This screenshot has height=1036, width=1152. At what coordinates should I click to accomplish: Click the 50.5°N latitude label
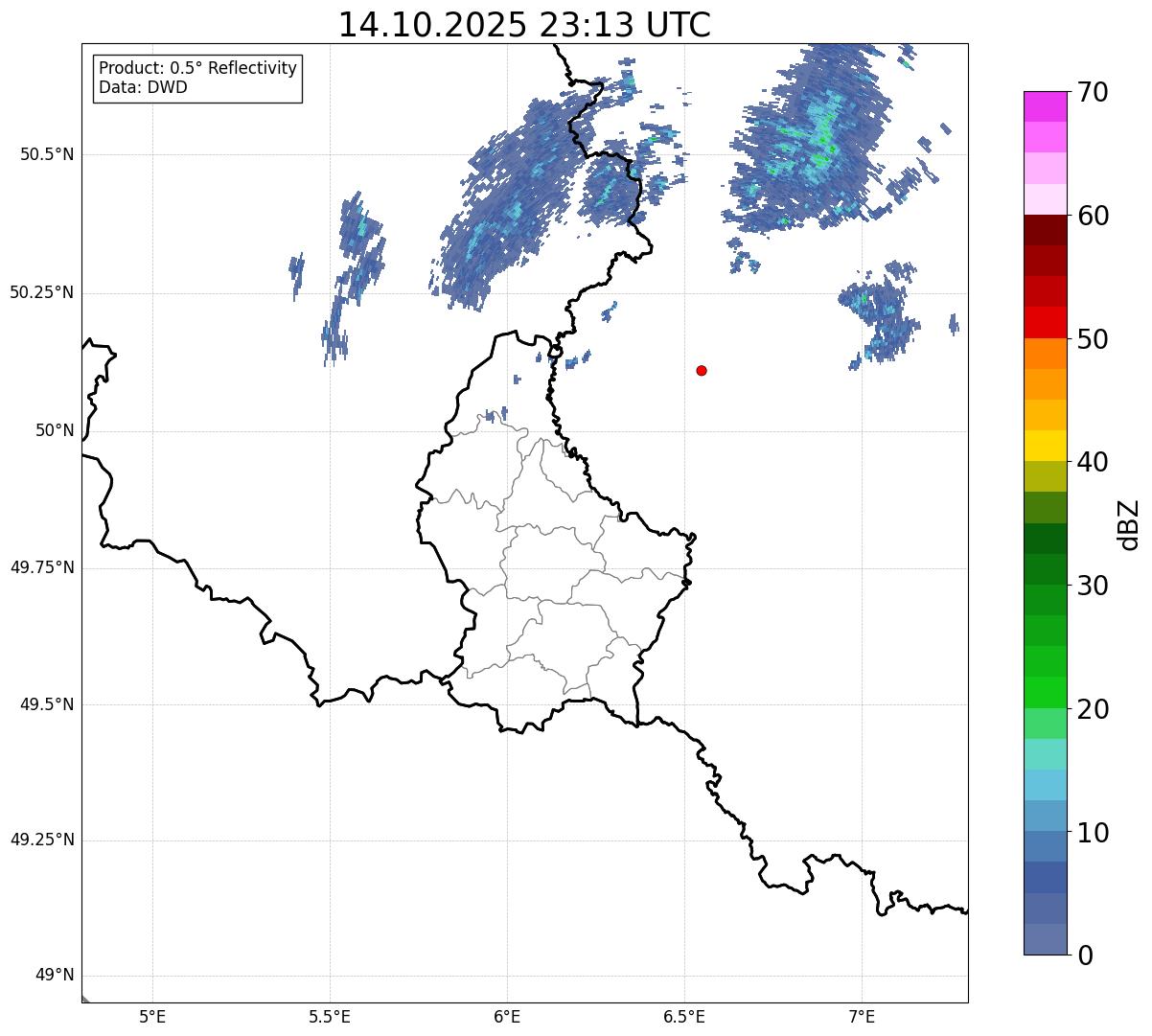coord(47,154)
